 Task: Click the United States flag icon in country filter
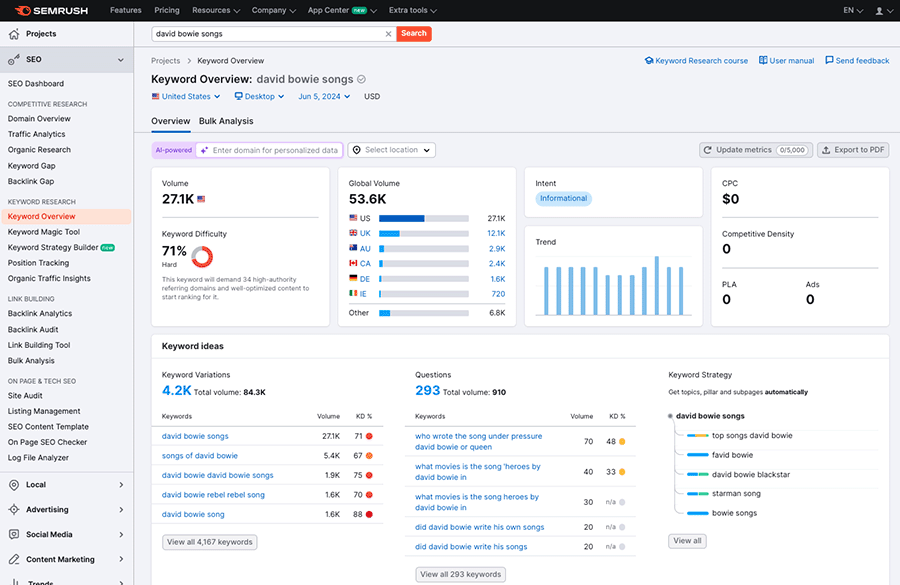coord(156,96)
